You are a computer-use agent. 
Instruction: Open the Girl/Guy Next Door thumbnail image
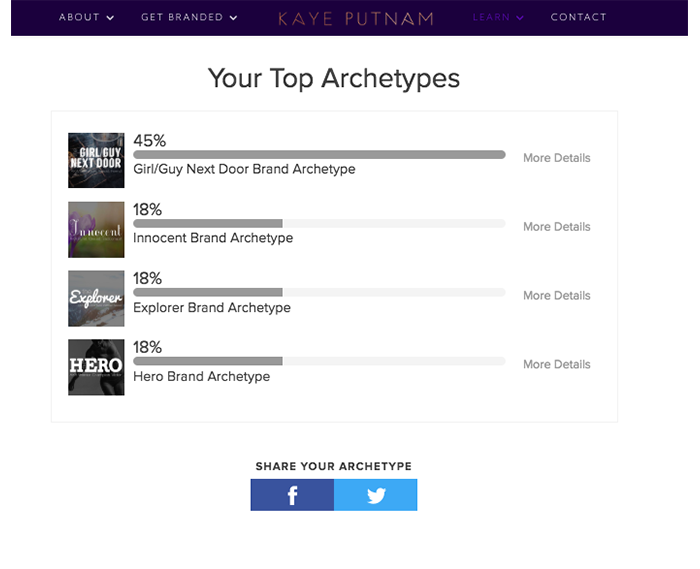click(96, 160)
